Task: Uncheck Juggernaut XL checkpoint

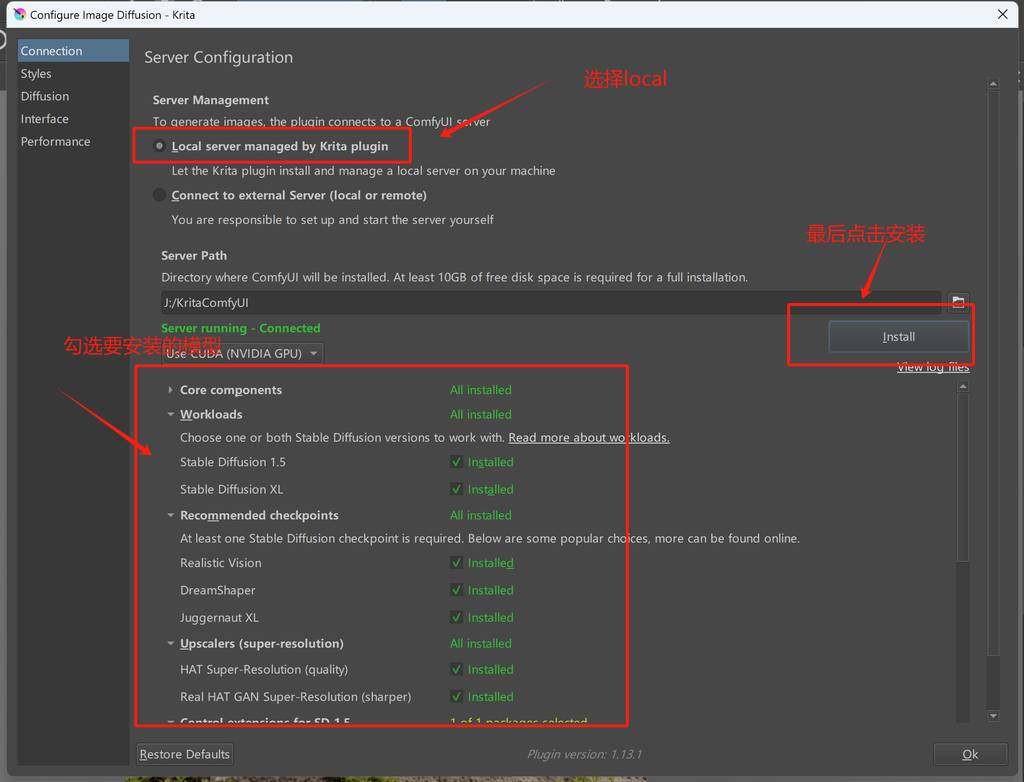Action: [456, 618]
